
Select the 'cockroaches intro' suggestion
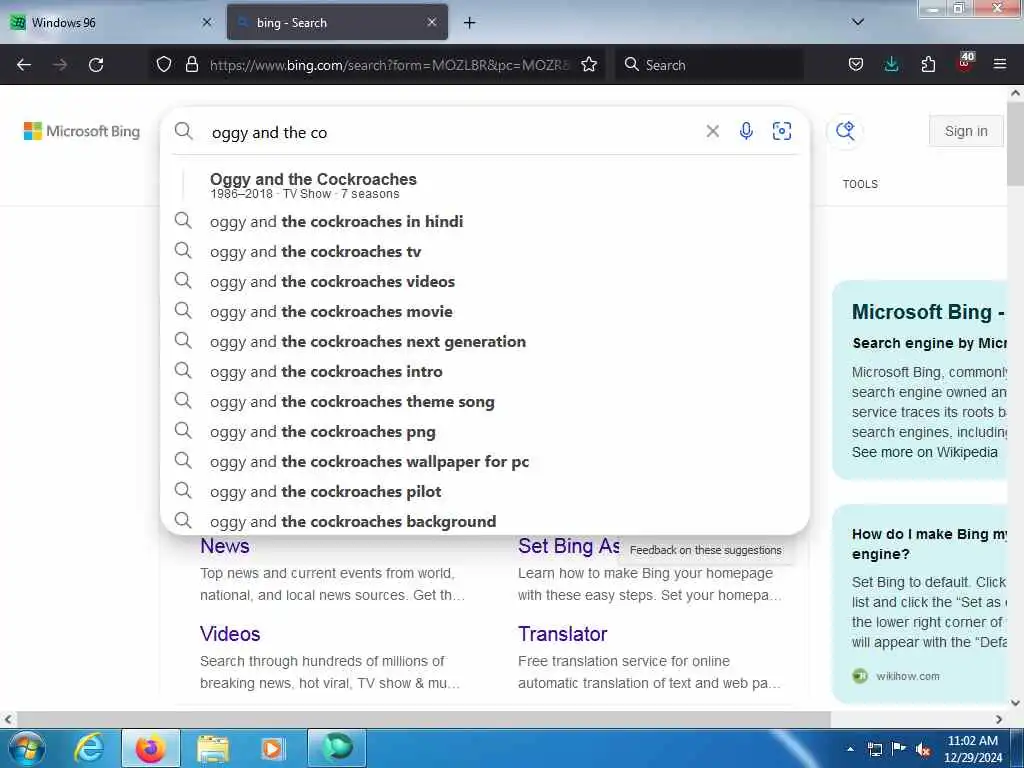(x=485, y=372)
